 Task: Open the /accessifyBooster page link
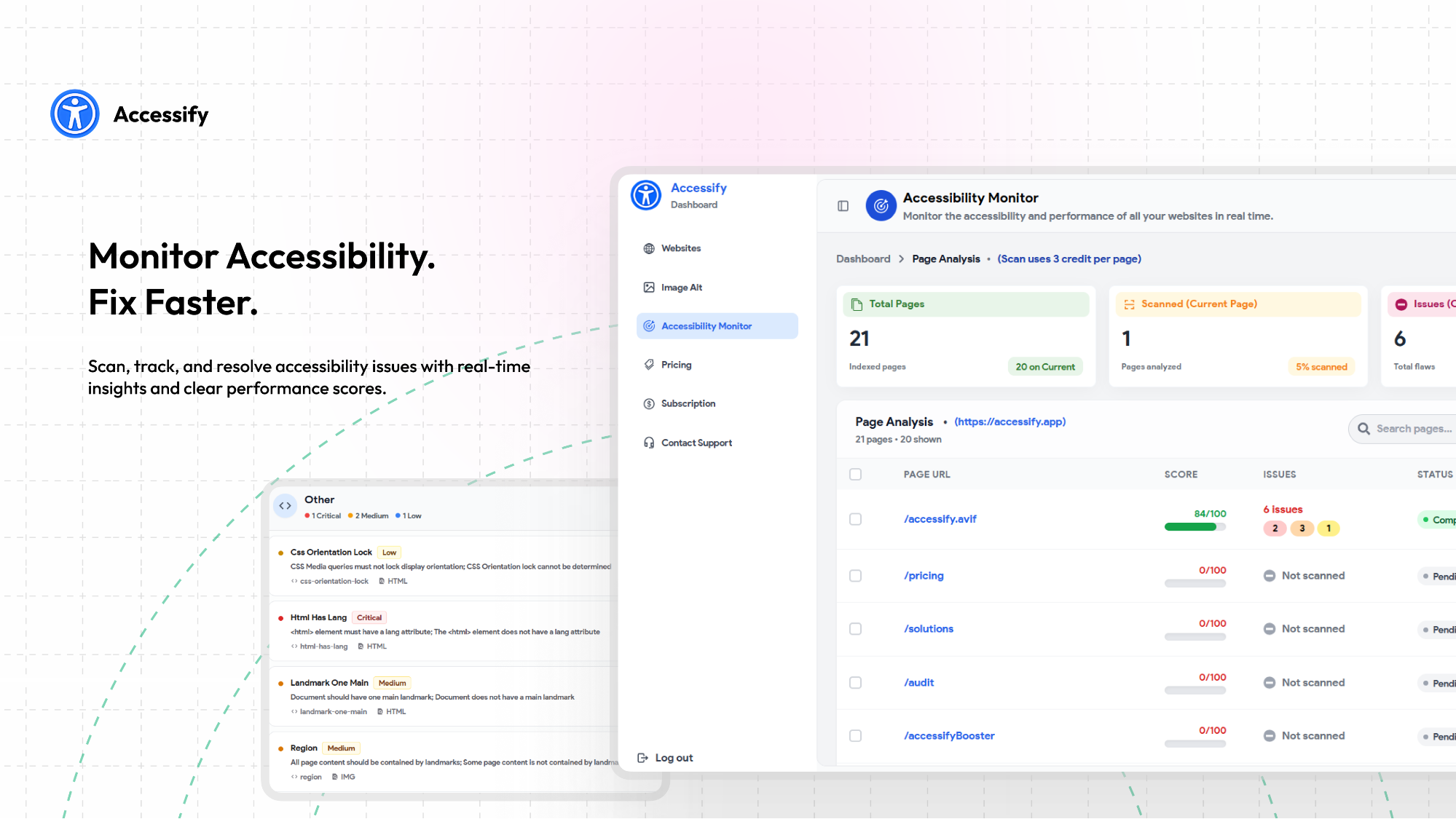(x=949, y=736)
